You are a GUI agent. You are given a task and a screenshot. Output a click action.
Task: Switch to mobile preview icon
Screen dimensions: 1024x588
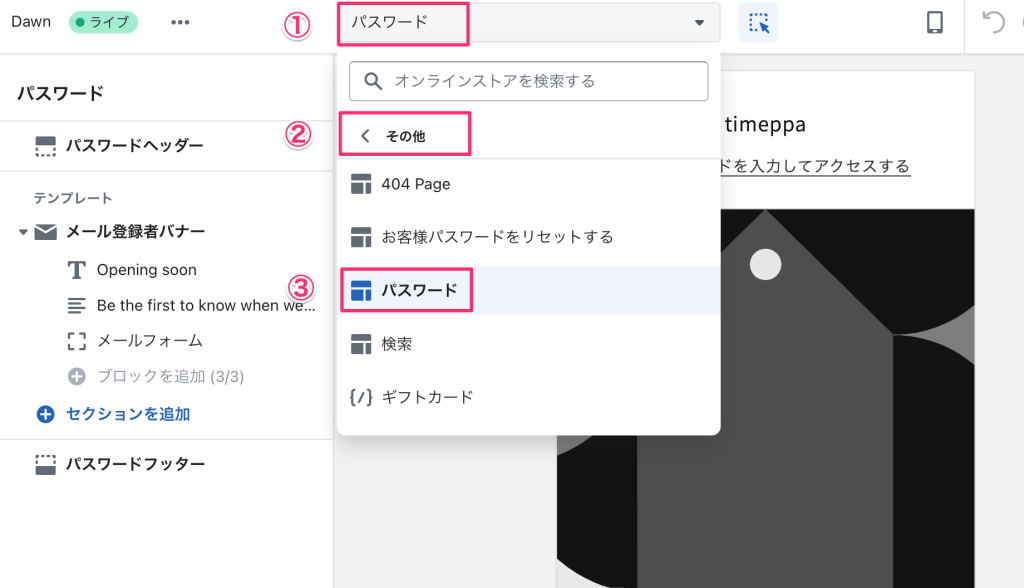(x=934, y=22)
